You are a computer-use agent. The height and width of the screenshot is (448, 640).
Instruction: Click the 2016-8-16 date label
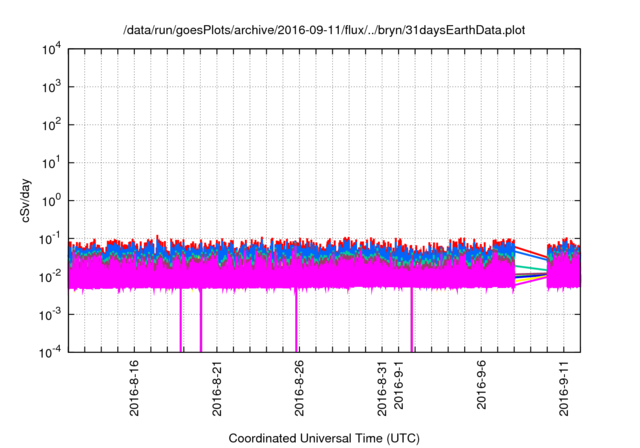click(134, 388)
